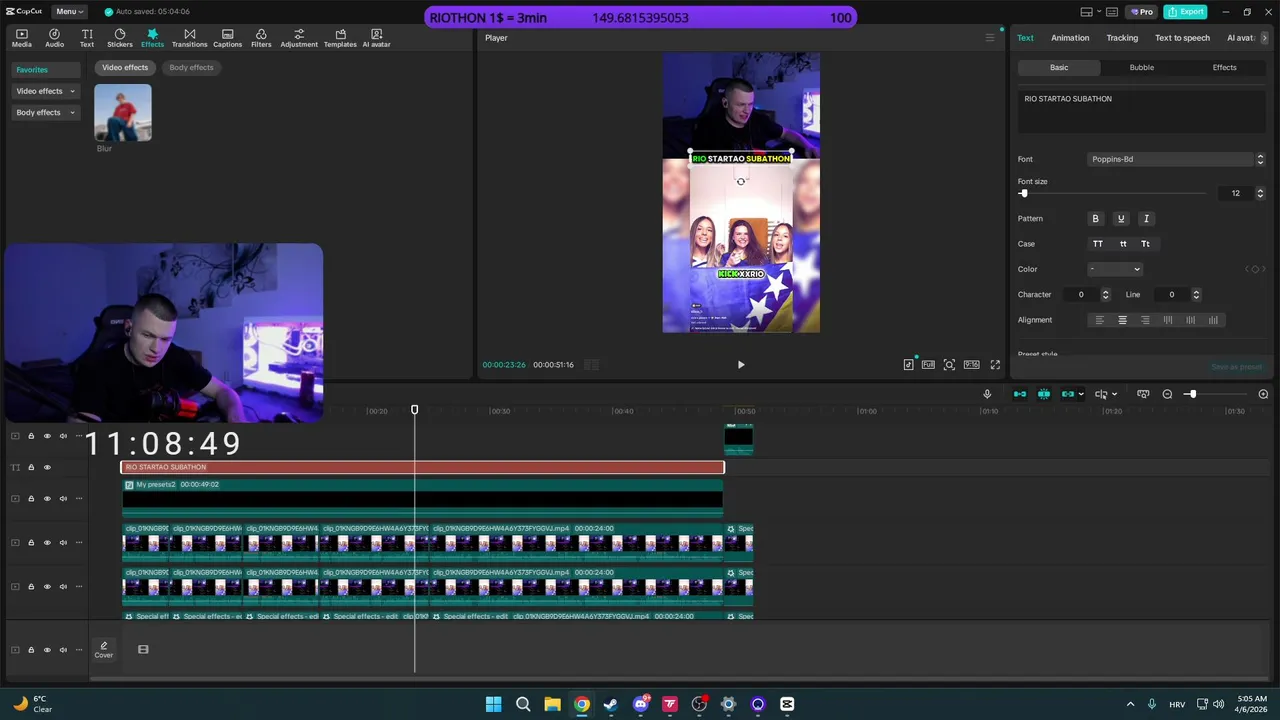The width and height of the screenshot is (1280, 720).
Task: Adjust the font size stepper
Action: (1260, 193)
